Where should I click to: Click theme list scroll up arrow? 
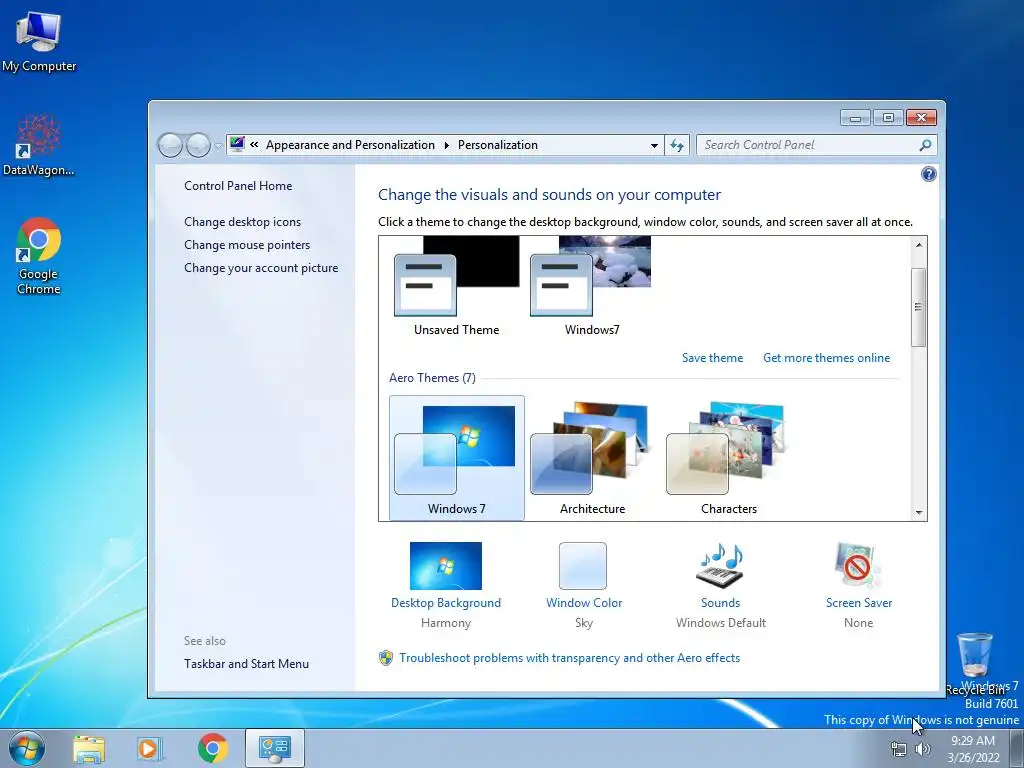click(918, 245)
